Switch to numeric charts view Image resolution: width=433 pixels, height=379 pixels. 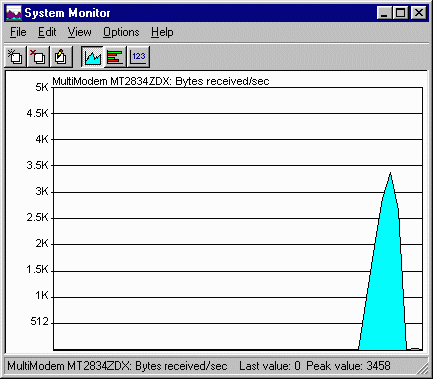138,57
